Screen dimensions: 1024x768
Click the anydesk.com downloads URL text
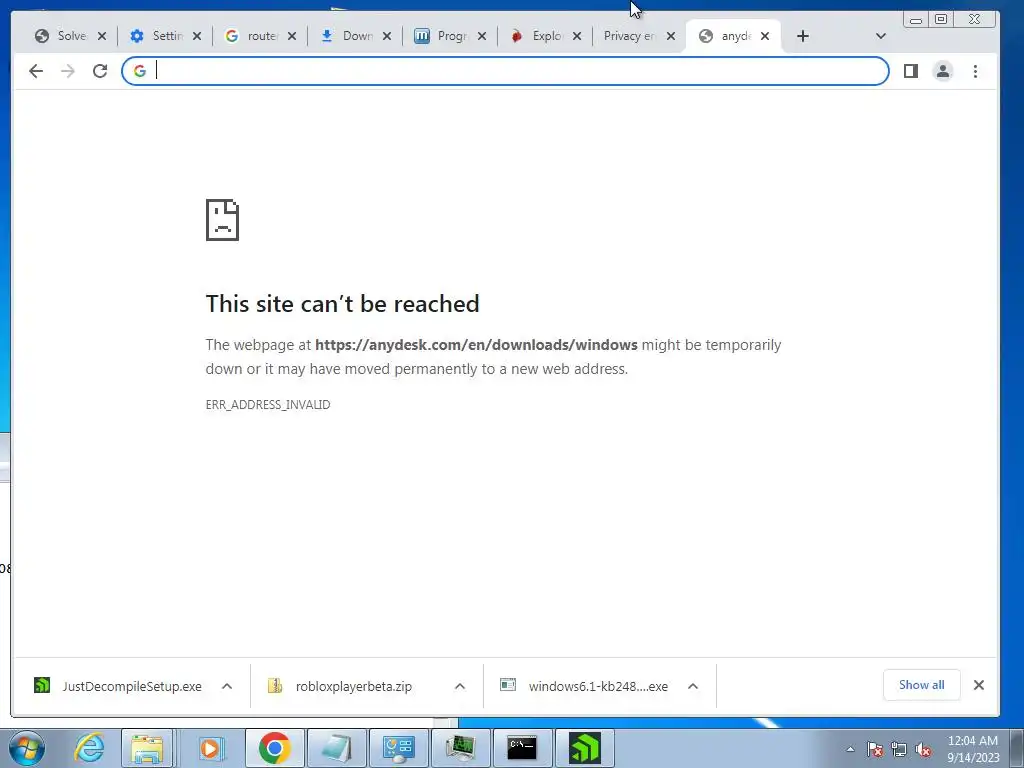[x=476, y=345]
